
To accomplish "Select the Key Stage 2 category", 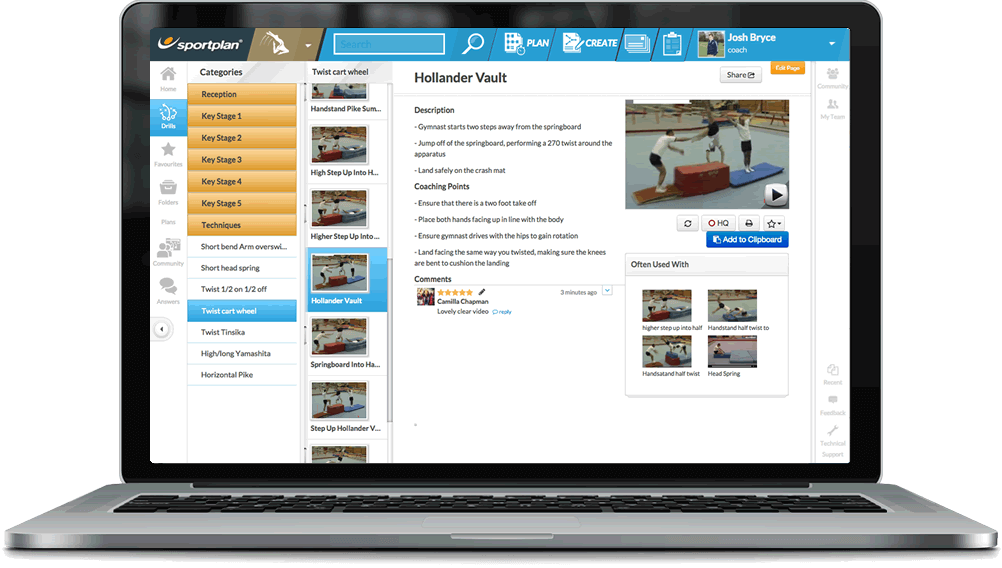I will (x=242, y=137).
